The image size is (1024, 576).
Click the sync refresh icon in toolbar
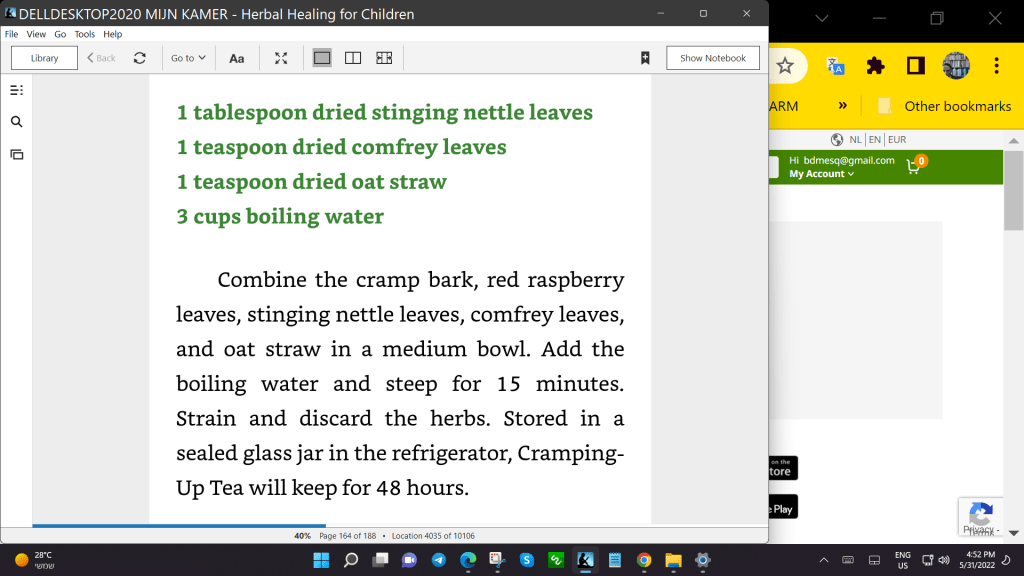pos(140,58)
